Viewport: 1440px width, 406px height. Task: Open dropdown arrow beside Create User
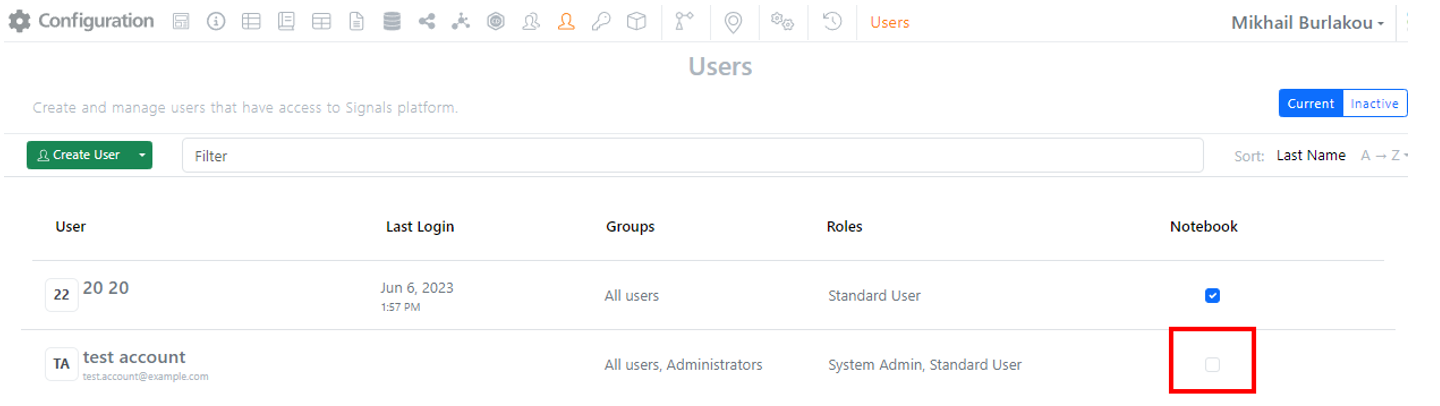click(142, 155)
